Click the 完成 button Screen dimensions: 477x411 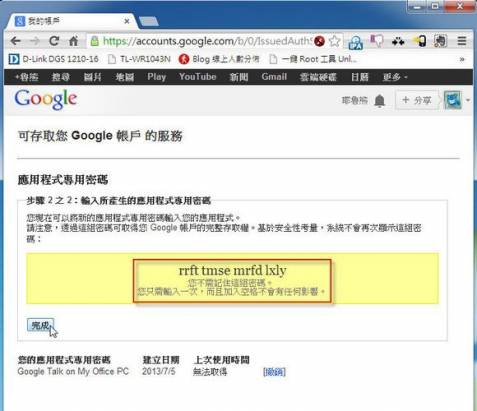click(40, 325)
